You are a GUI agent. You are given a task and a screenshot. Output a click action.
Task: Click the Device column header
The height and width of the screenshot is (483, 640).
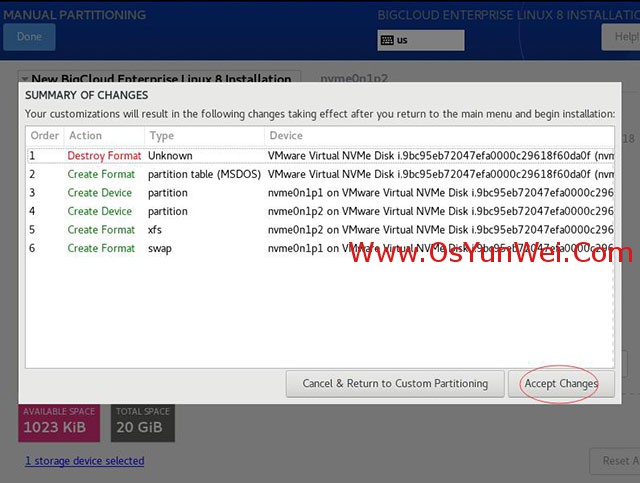click(x=440, y=136)
